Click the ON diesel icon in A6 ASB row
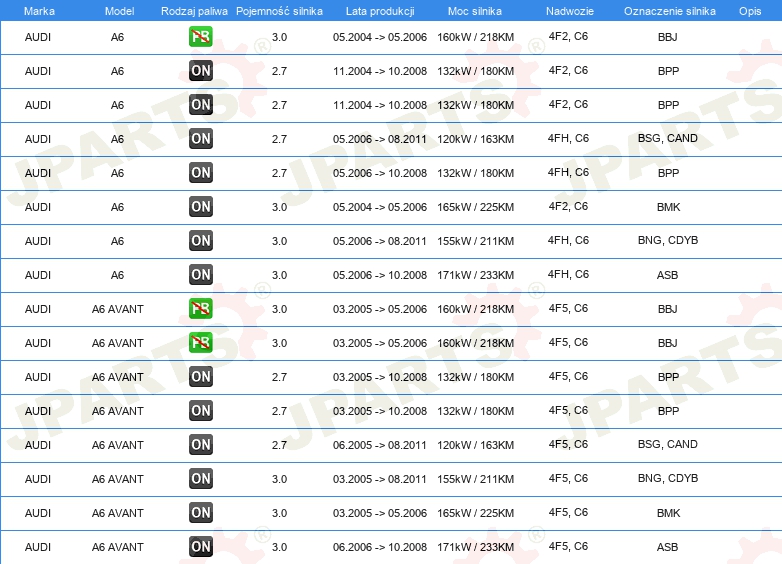Image resolution: width=782 pixels, height=564 pixels. [200, 274]
